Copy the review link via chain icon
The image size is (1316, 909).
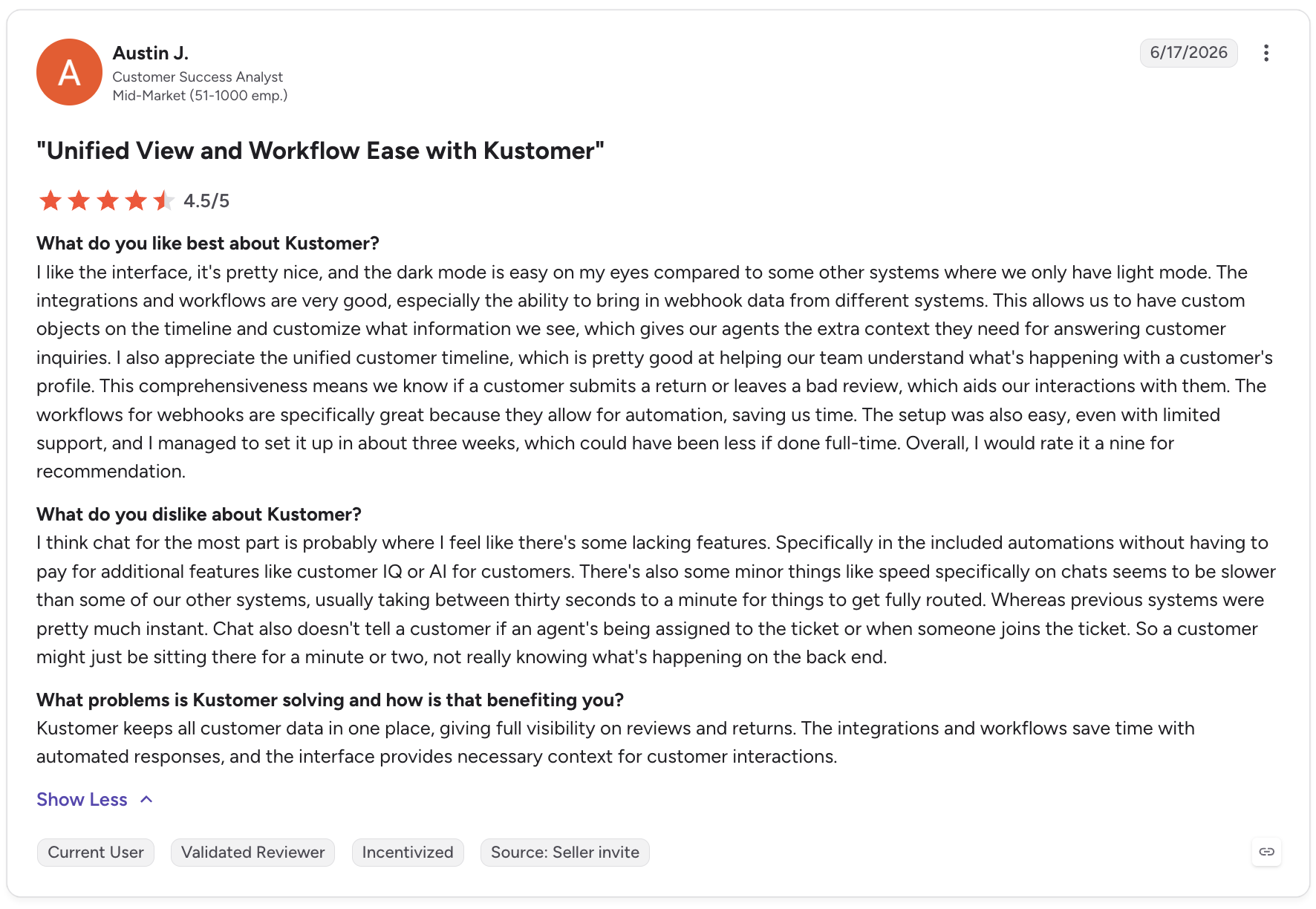[x=1266, y=852]
